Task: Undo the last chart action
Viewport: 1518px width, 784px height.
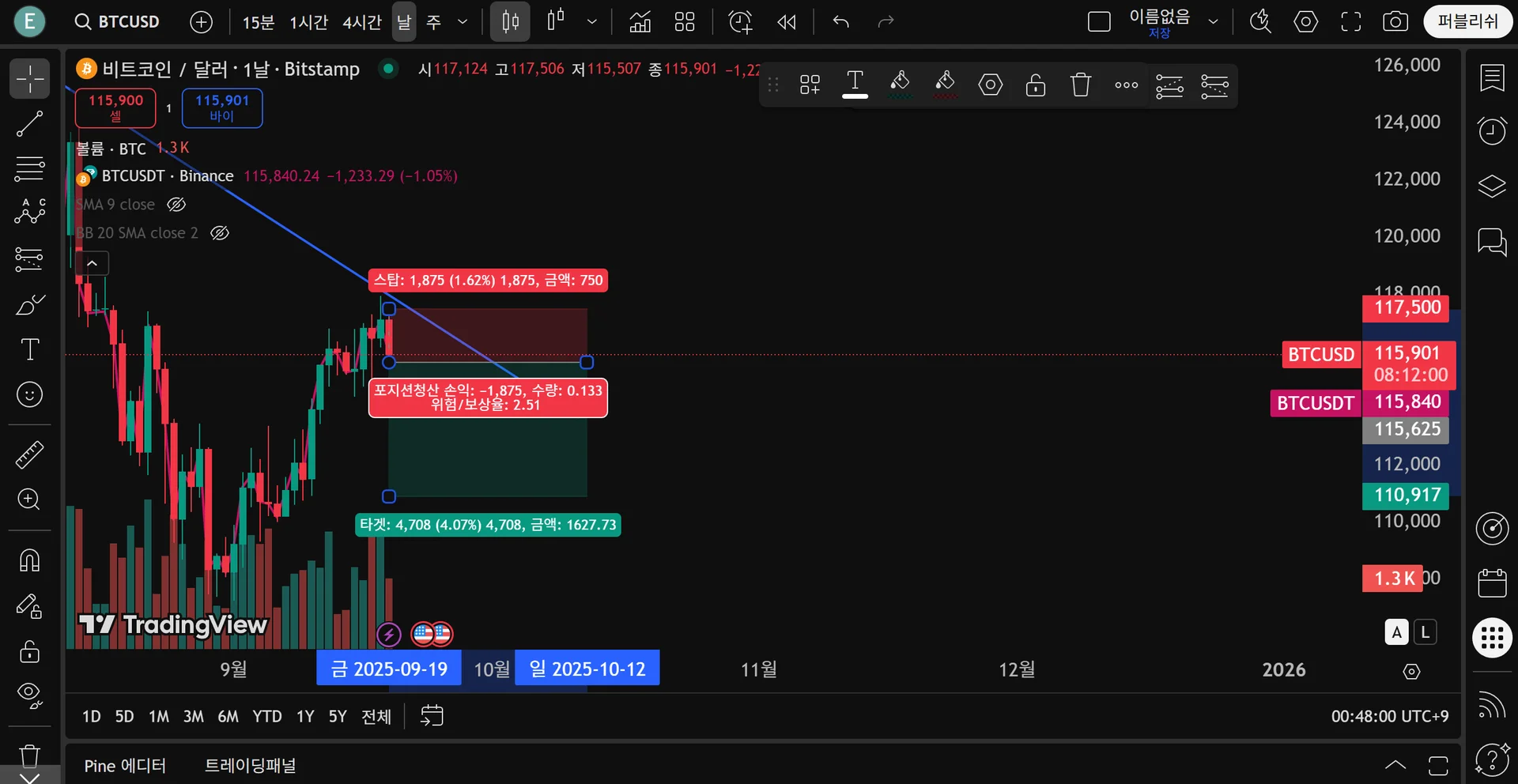Action: point(841,22)
